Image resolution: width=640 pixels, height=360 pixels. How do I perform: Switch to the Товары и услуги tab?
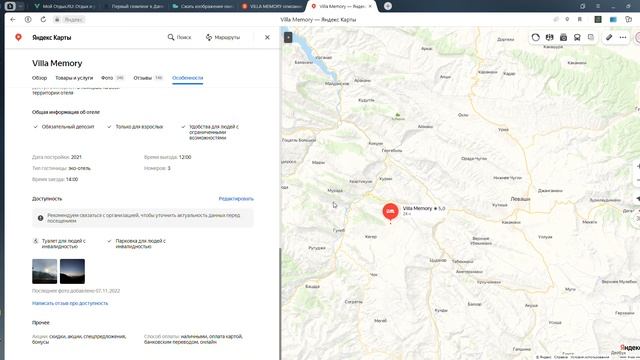(x=74, y=78)
